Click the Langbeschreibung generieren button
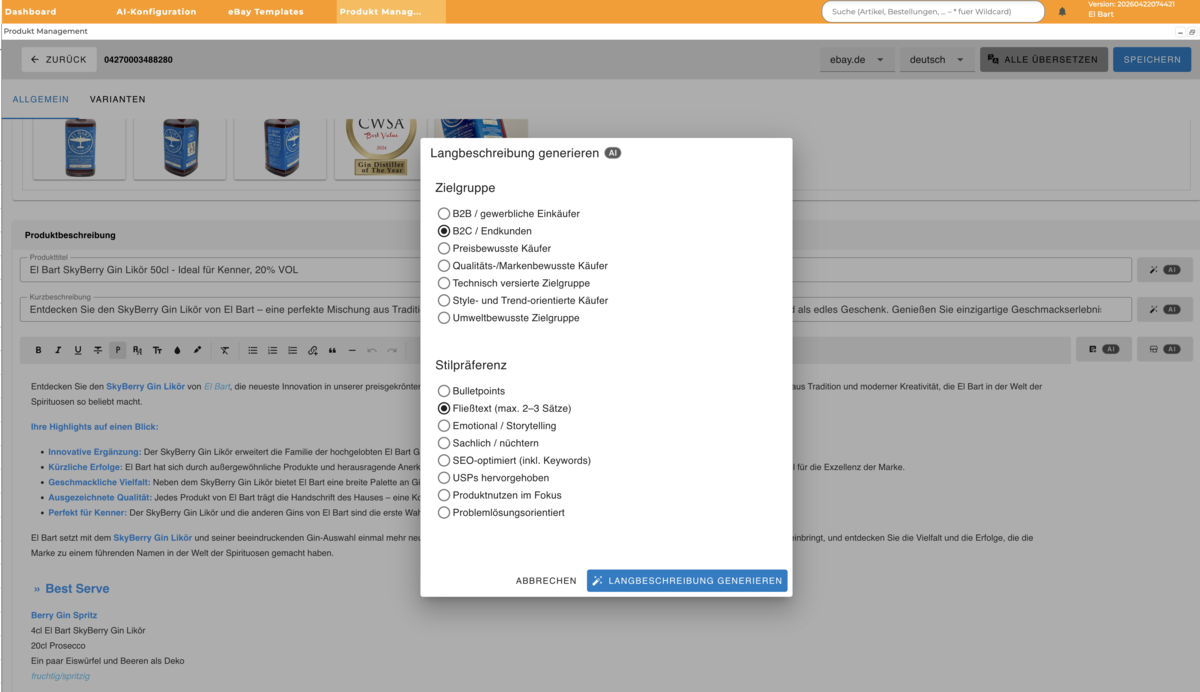Screen dimensions: 1200x692 686,581
